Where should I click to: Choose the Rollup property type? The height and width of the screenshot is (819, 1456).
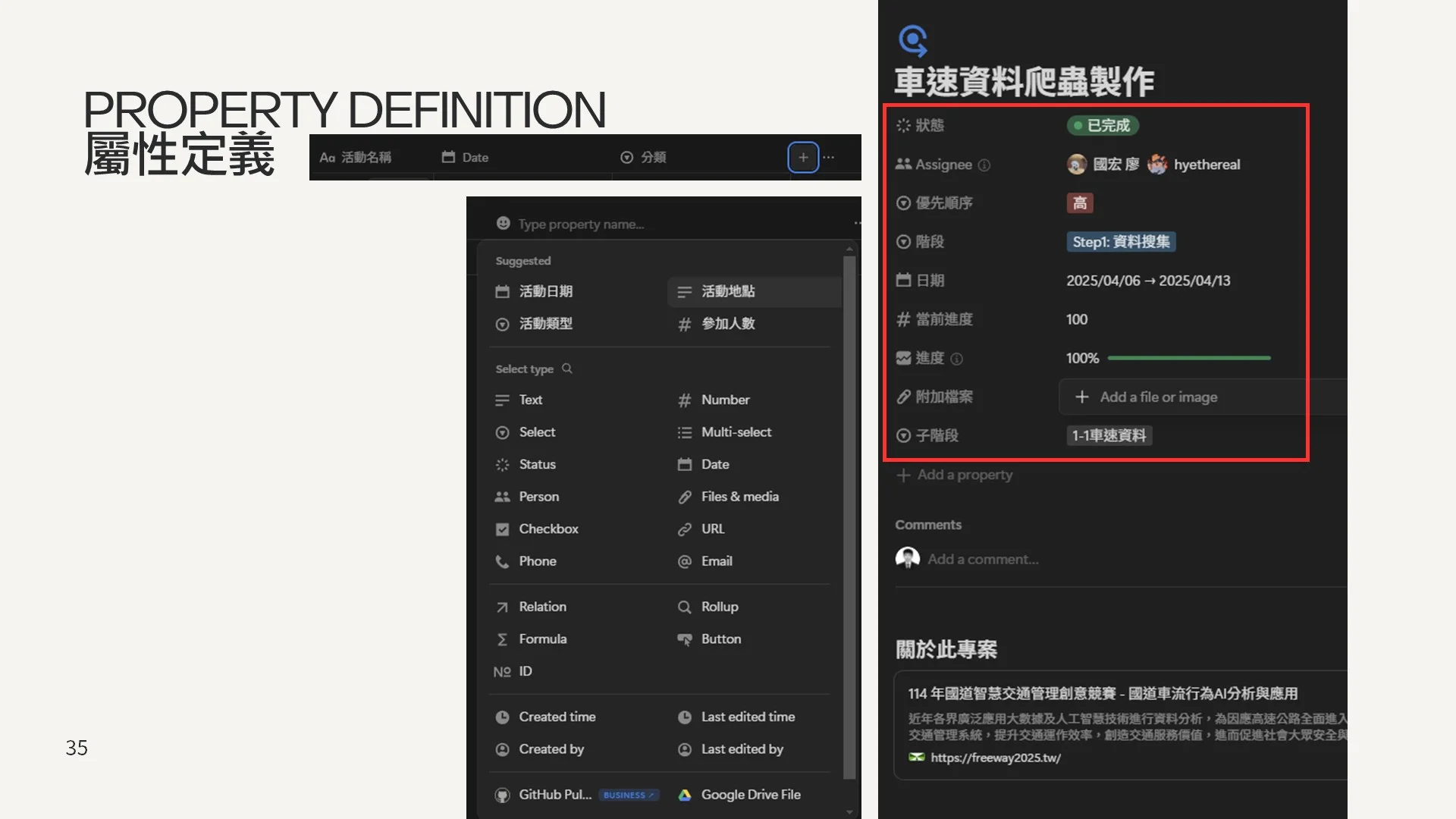pos(719,607)
